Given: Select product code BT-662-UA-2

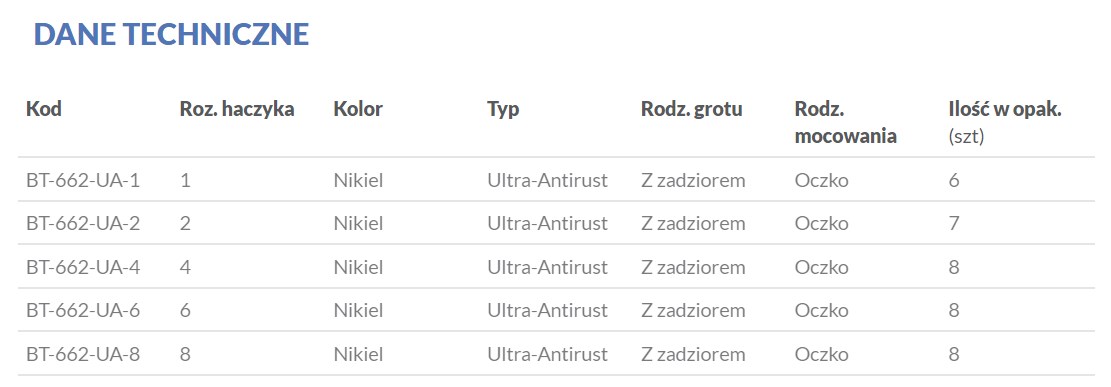Looking at the screenshot, I should click(83, 223).
